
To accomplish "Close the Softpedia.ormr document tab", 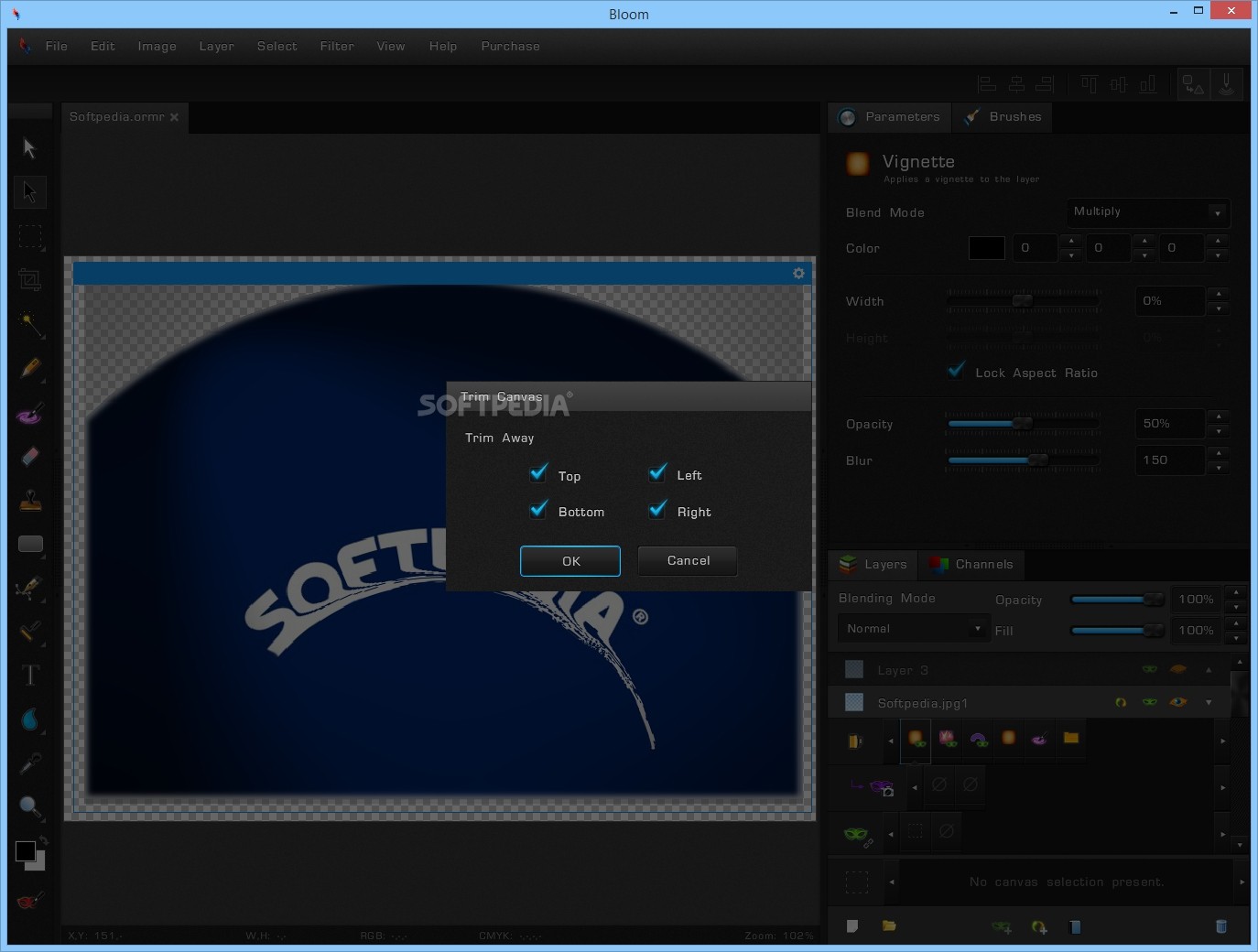I will 174,117.
